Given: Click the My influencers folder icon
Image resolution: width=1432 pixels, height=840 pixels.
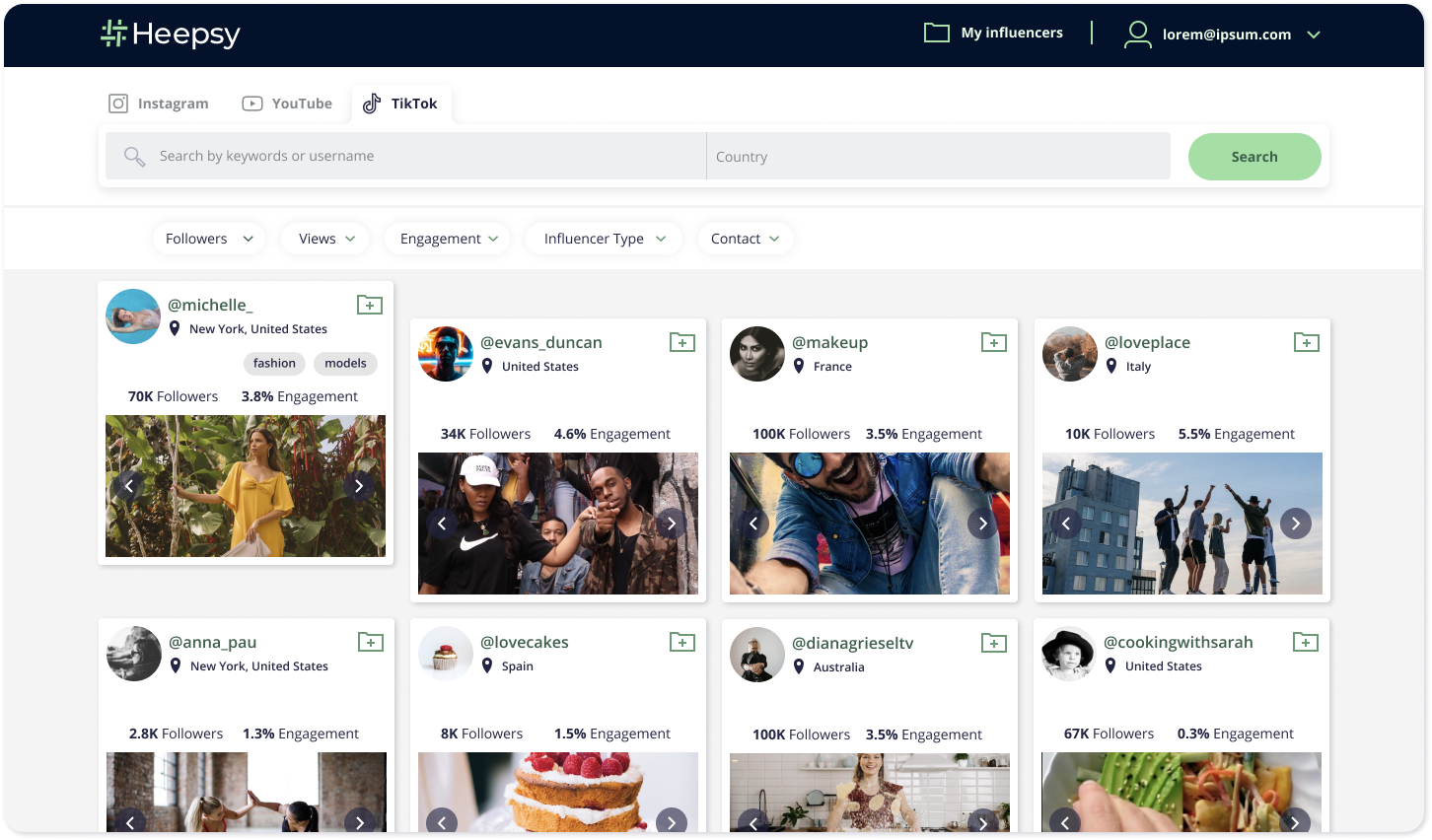Looking at the screenshot, I should [936, 32].
